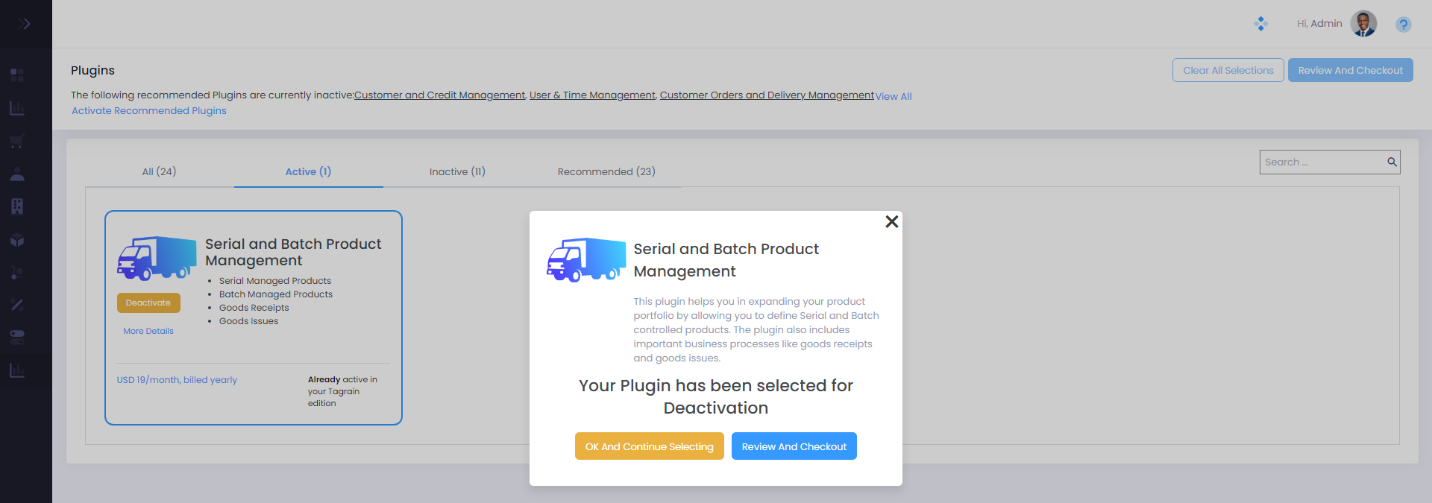
Task: Open the person icon in sidebar
Action: [17, 174]
